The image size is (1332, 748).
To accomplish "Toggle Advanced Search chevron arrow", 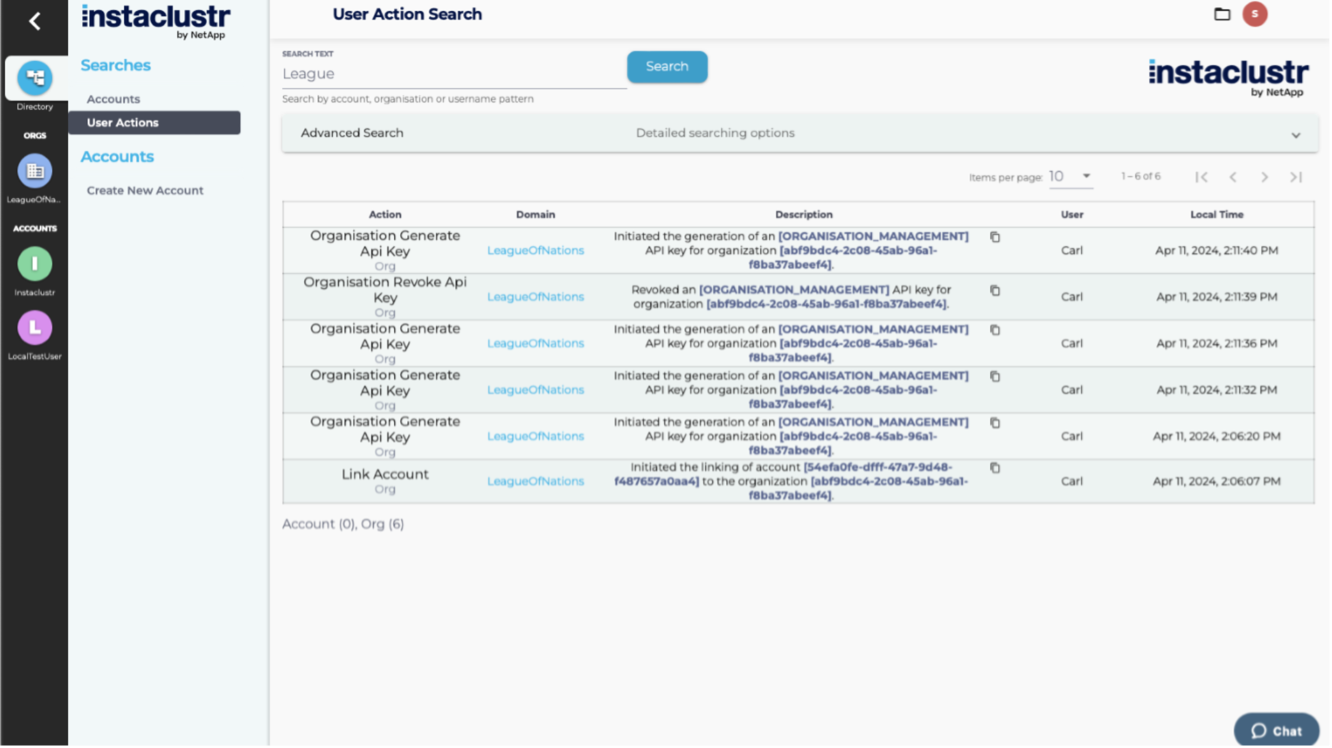I will click(1297, 135).
